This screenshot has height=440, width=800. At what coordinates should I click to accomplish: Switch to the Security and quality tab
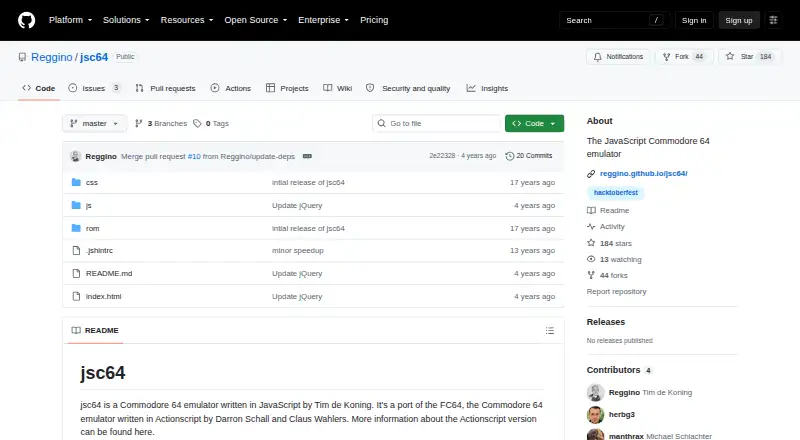[408, 88]
